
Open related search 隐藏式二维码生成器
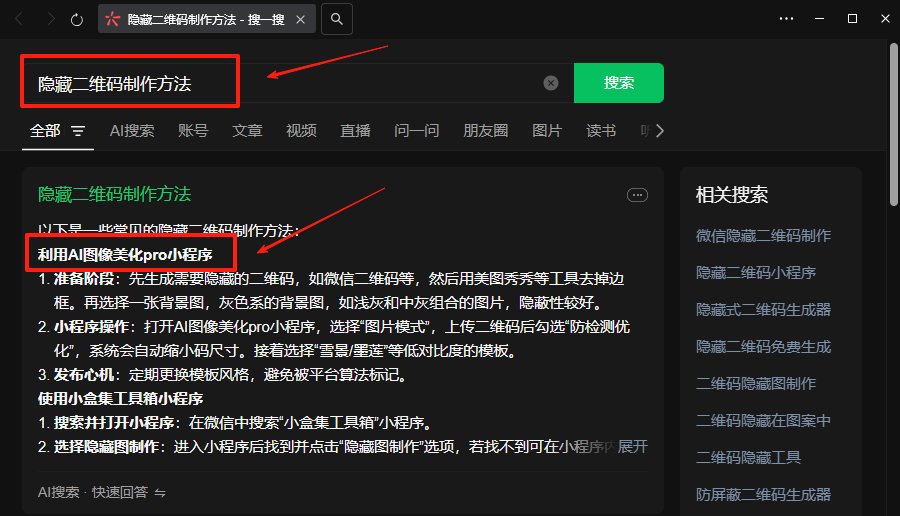763,310
